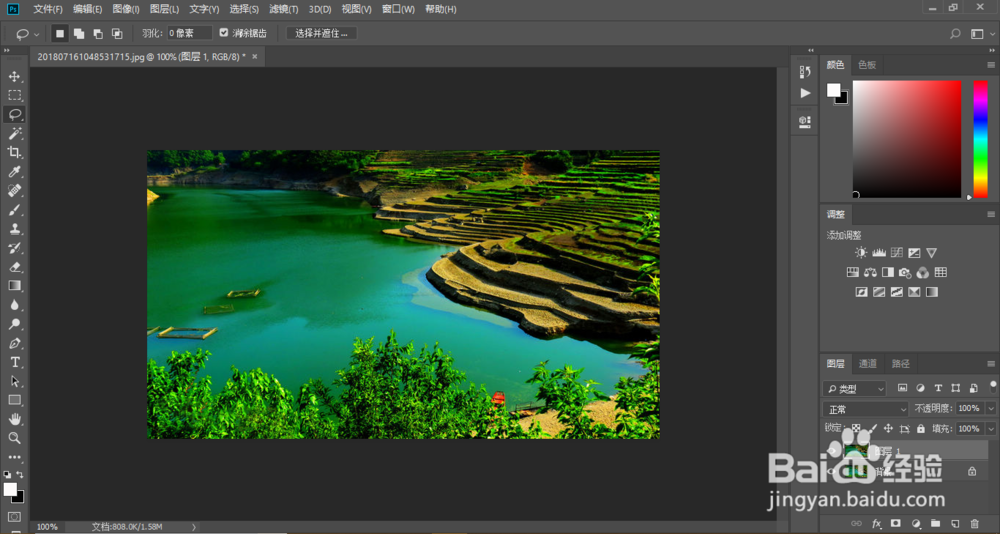
Task: Toggle Lock All padlock in Layers panel
Action: click(920, 429)
